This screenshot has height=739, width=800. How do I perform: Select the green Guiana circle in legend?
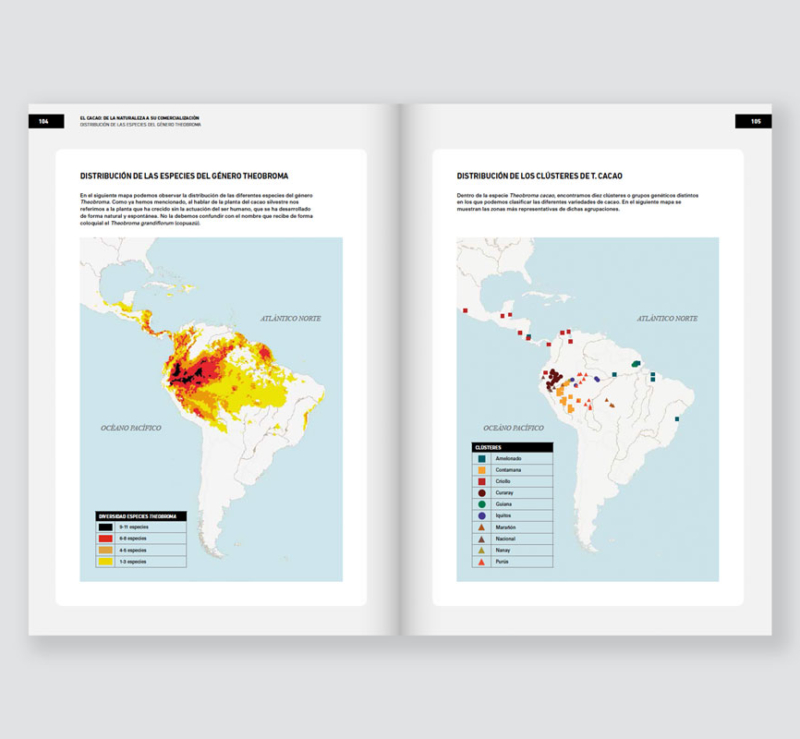coord(482,504)
